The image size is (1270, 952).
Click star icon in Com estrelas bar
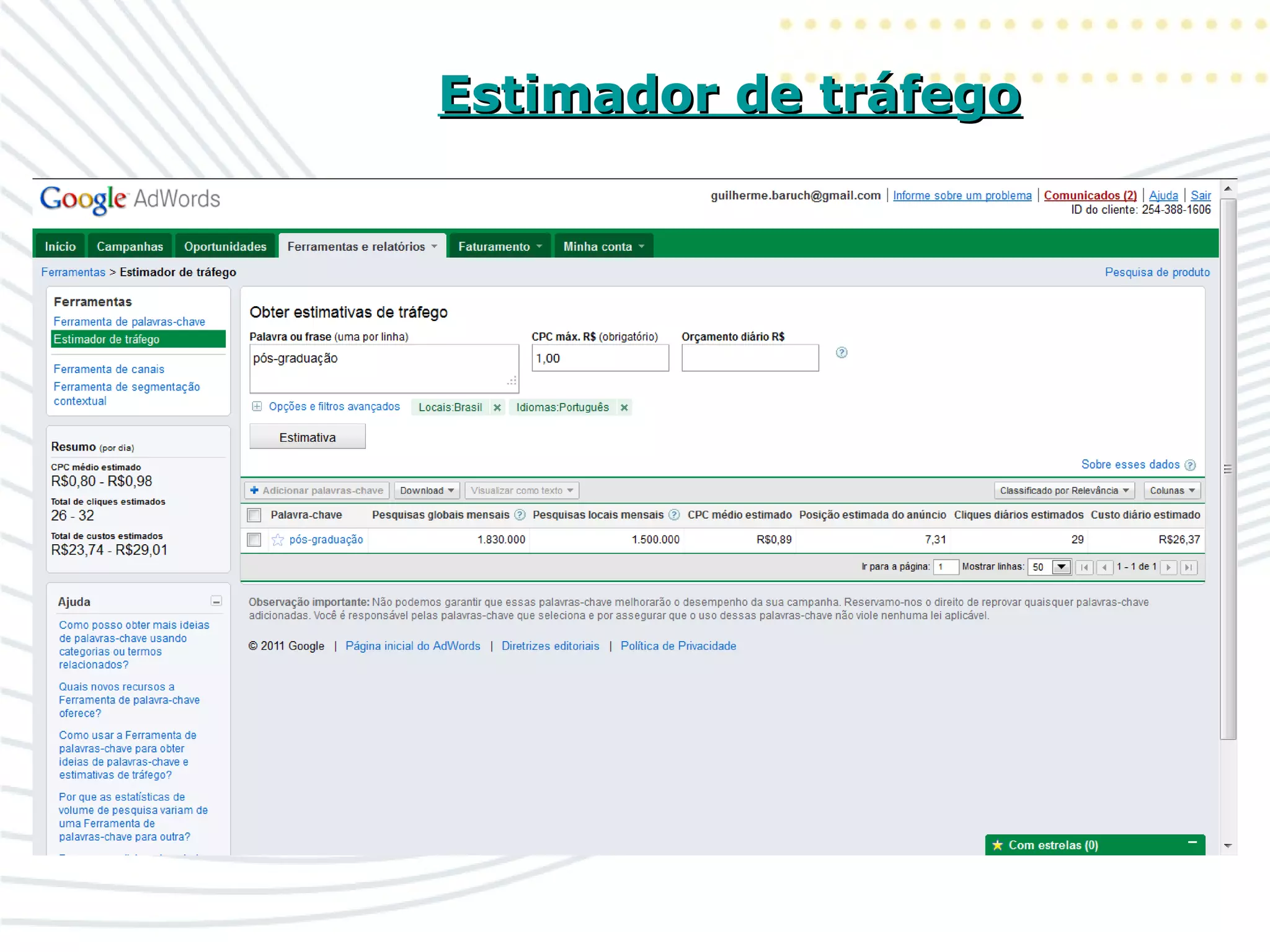pos(998,845)
